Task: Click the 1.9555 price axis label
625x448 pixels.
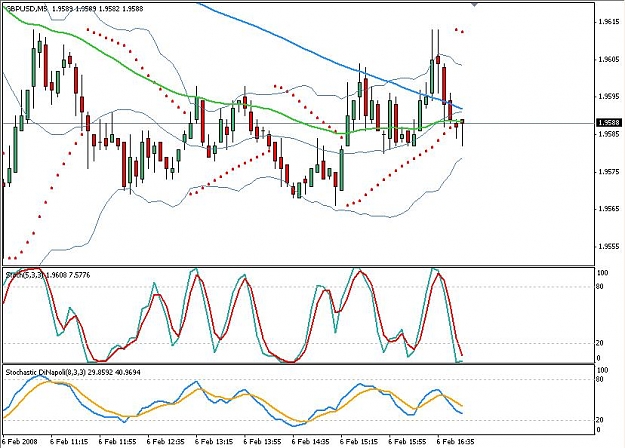Action: 609,247
